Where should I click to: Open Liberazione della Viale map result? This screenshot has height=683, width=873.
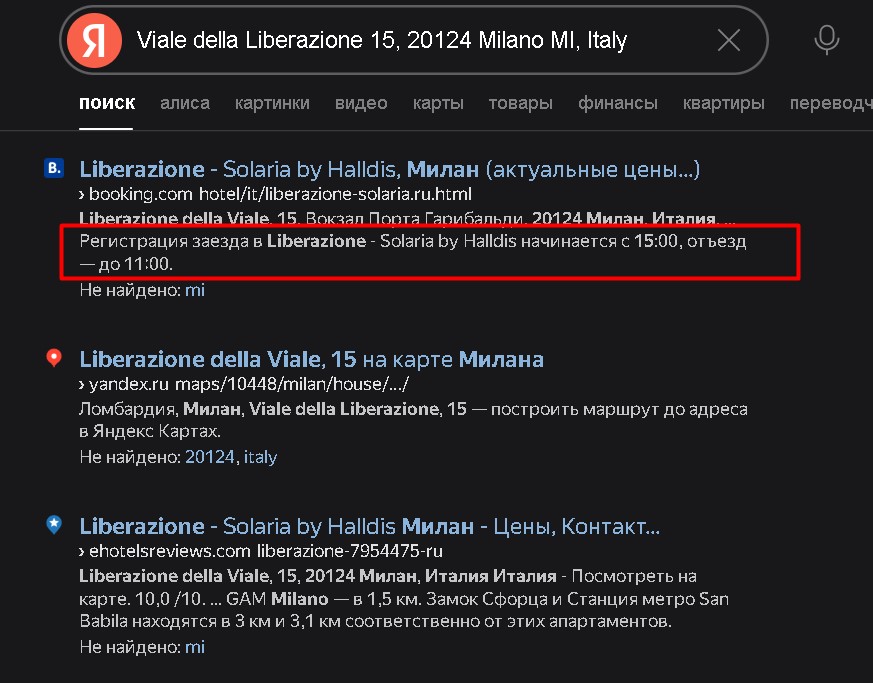(311, 358)
